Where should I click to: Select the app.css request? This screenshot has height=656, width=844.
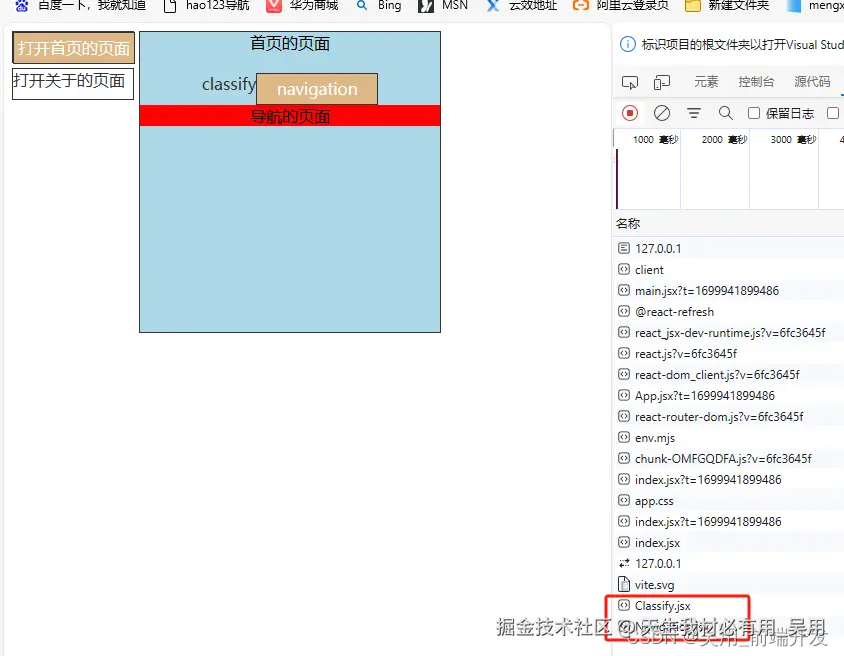(730, 500)
